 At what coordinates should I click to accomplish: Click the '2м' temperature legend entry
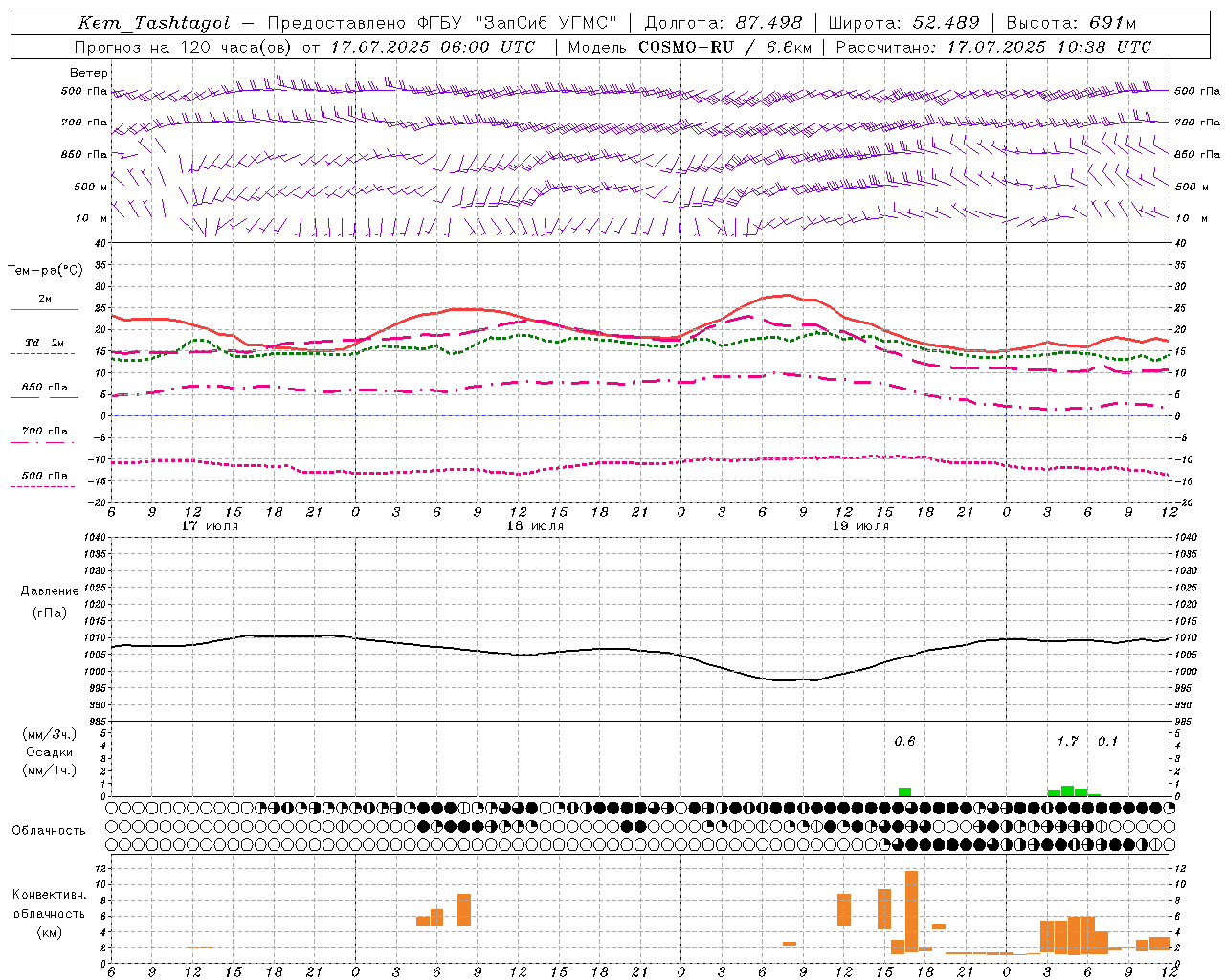(45, 300)
